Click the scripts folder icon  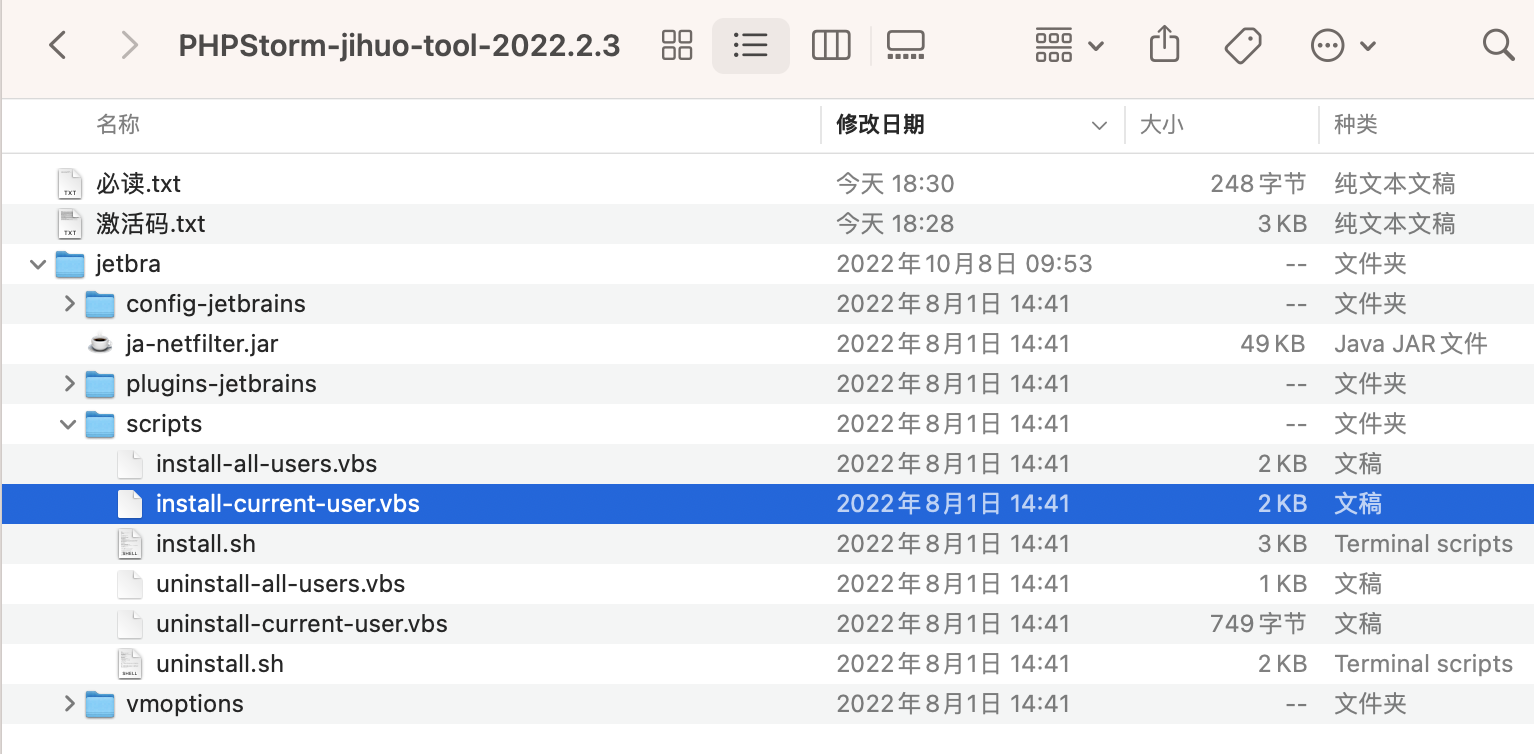point(100,424)
